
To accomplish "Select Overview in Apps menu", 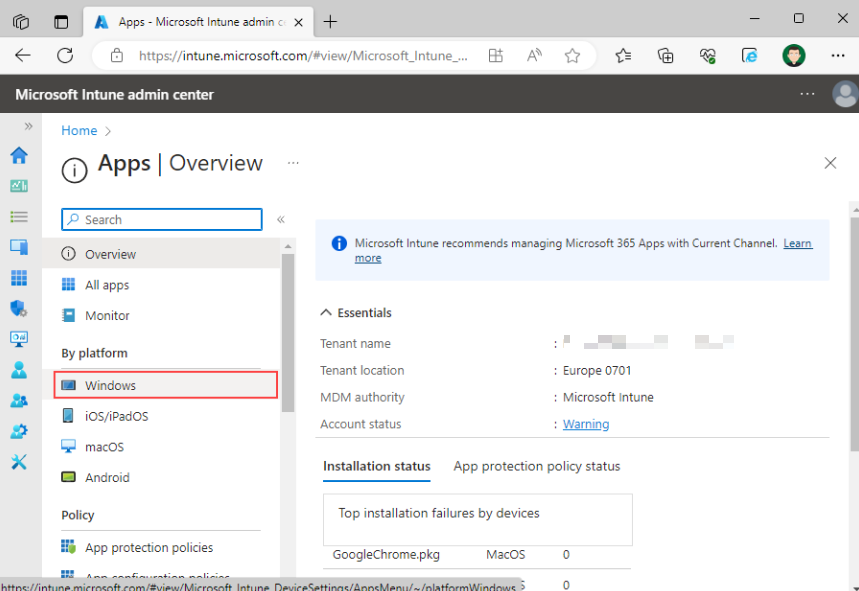I will [162, 254].
